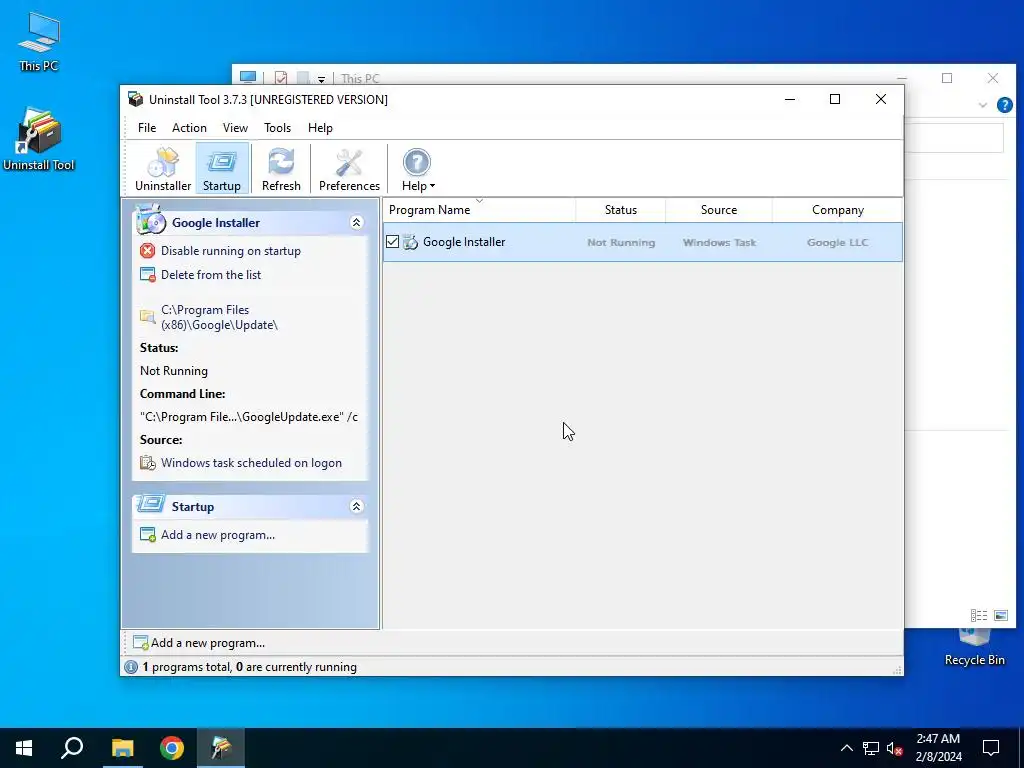The image size is (1024, 768).
Task: Open This PC desktop icon
Action: [x=39, y=40]
